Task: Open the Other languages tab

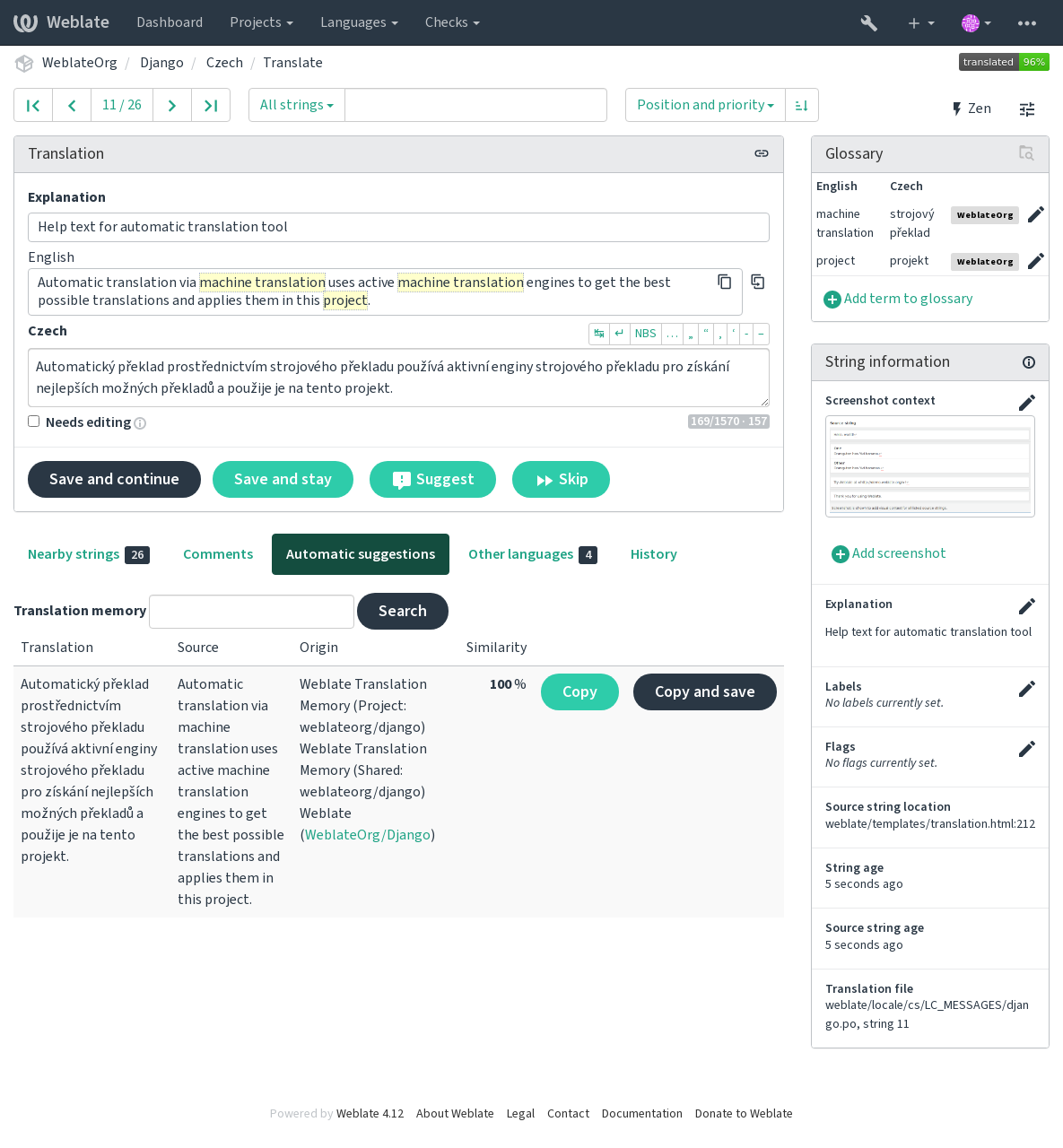Action: pyautogui.click(x=533, y=554)
